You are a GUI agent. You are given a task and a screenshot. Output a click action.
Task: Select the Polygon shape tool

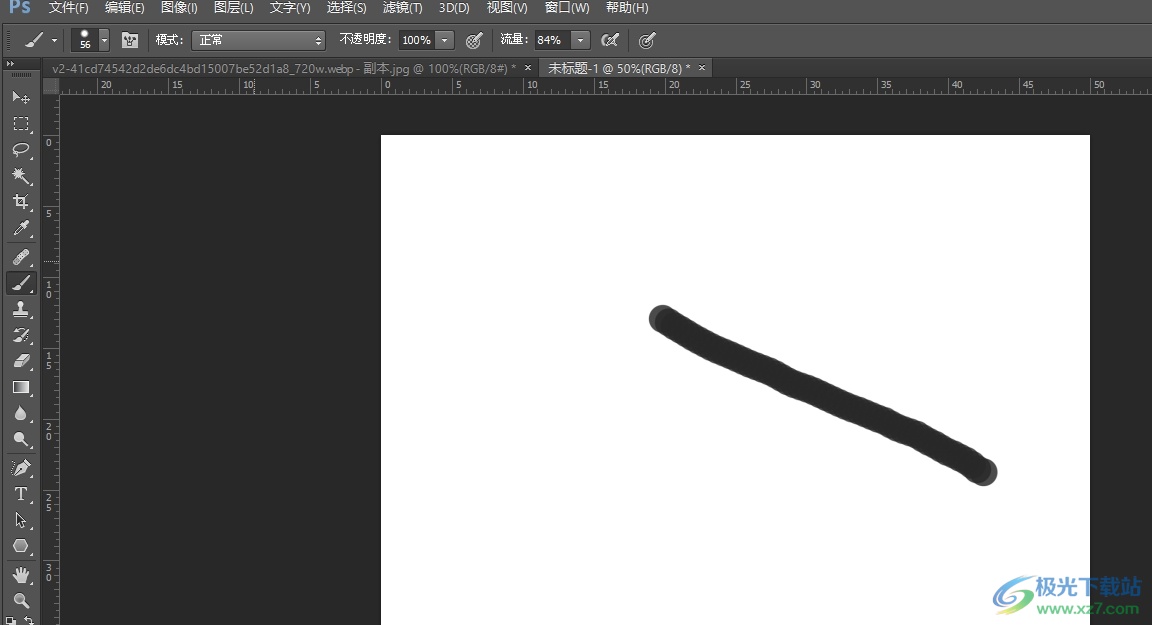click(x=21, y=546)
